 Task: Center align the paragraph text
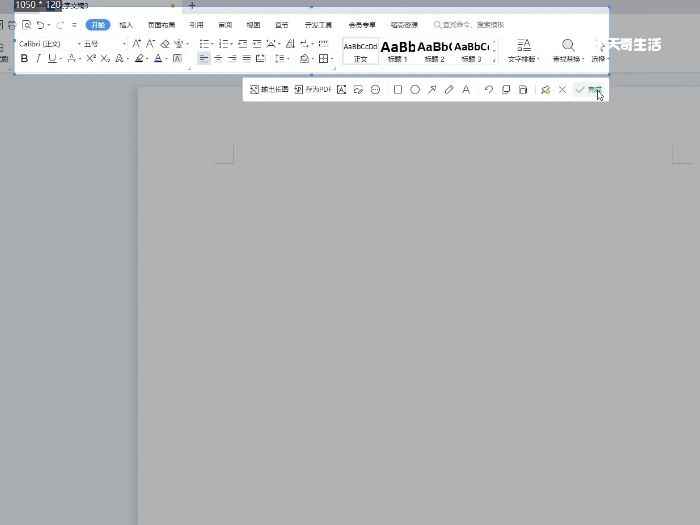[x=218, y=58]
